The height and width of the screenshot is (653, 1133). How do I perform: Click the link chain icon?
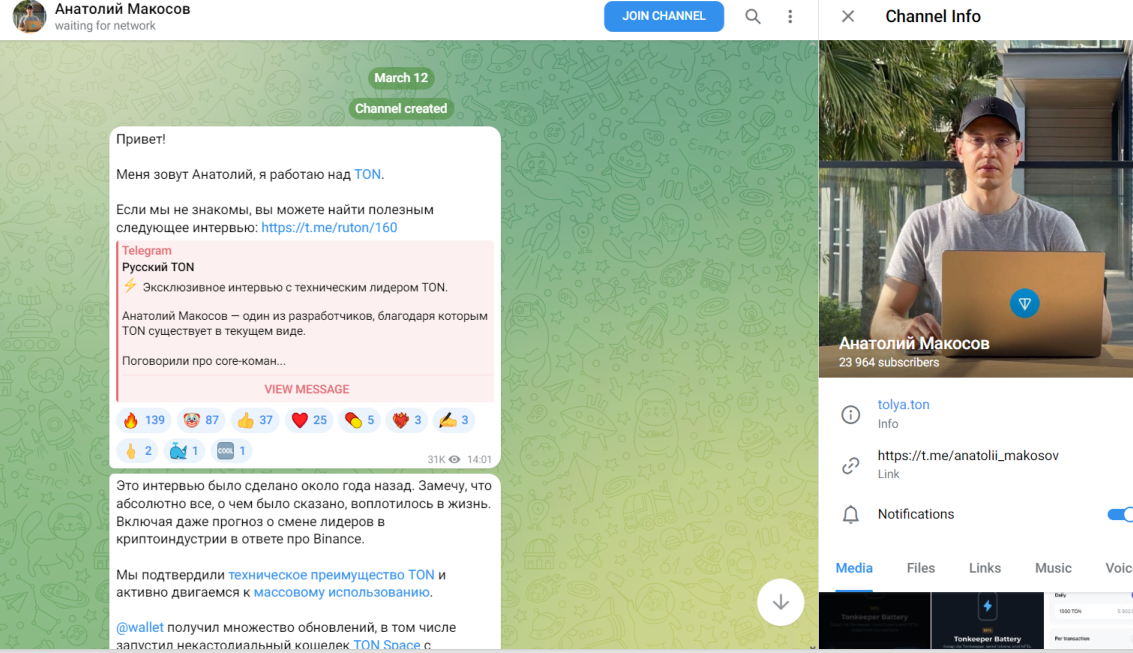tap(850, 465)
